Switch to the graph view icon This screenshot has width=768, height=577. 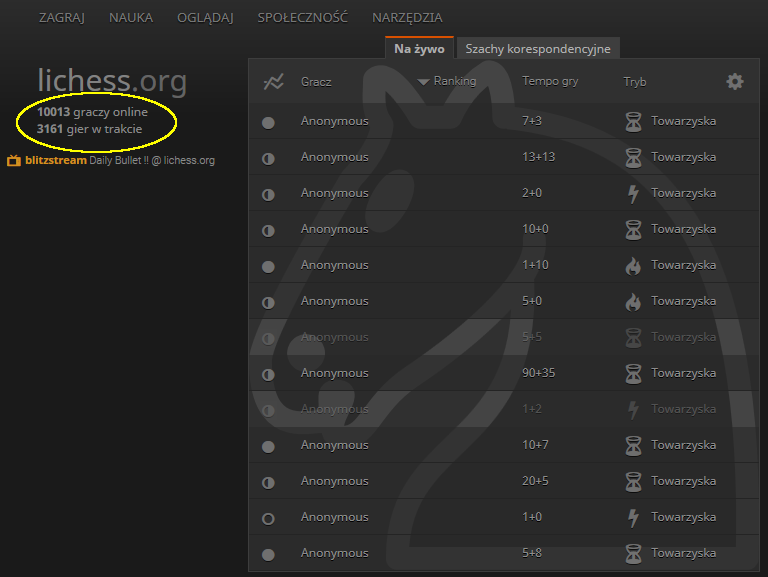tap(273, 82)
